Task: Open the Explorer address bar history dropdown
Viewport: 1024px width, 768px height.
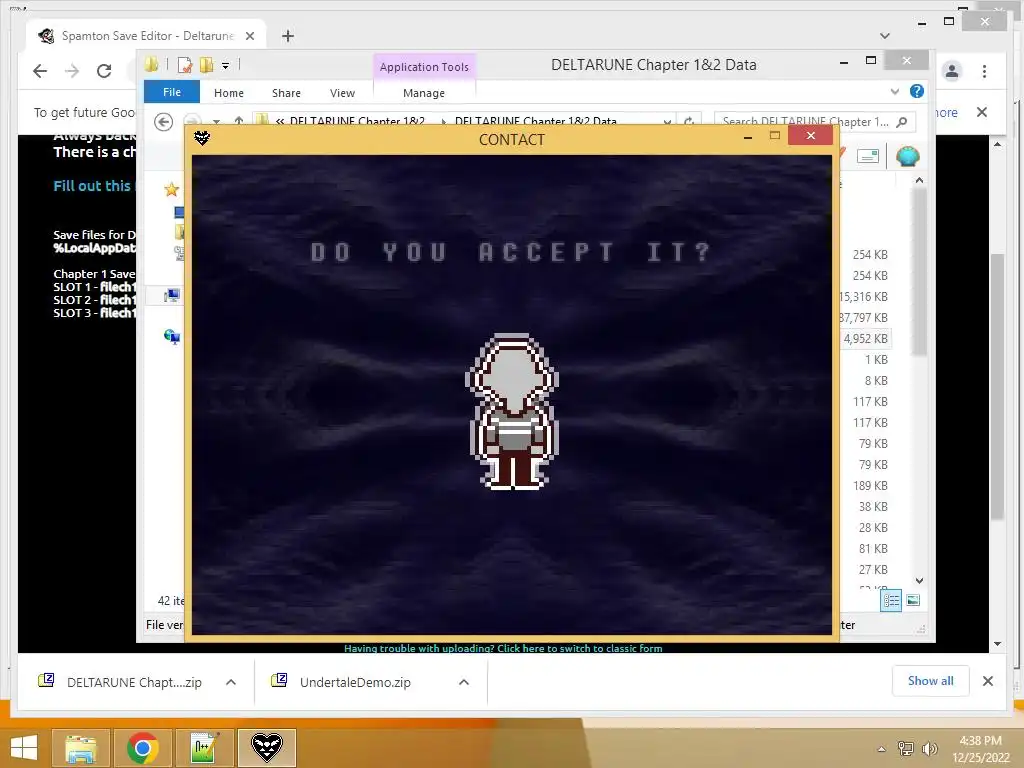Action: [667, 121]
